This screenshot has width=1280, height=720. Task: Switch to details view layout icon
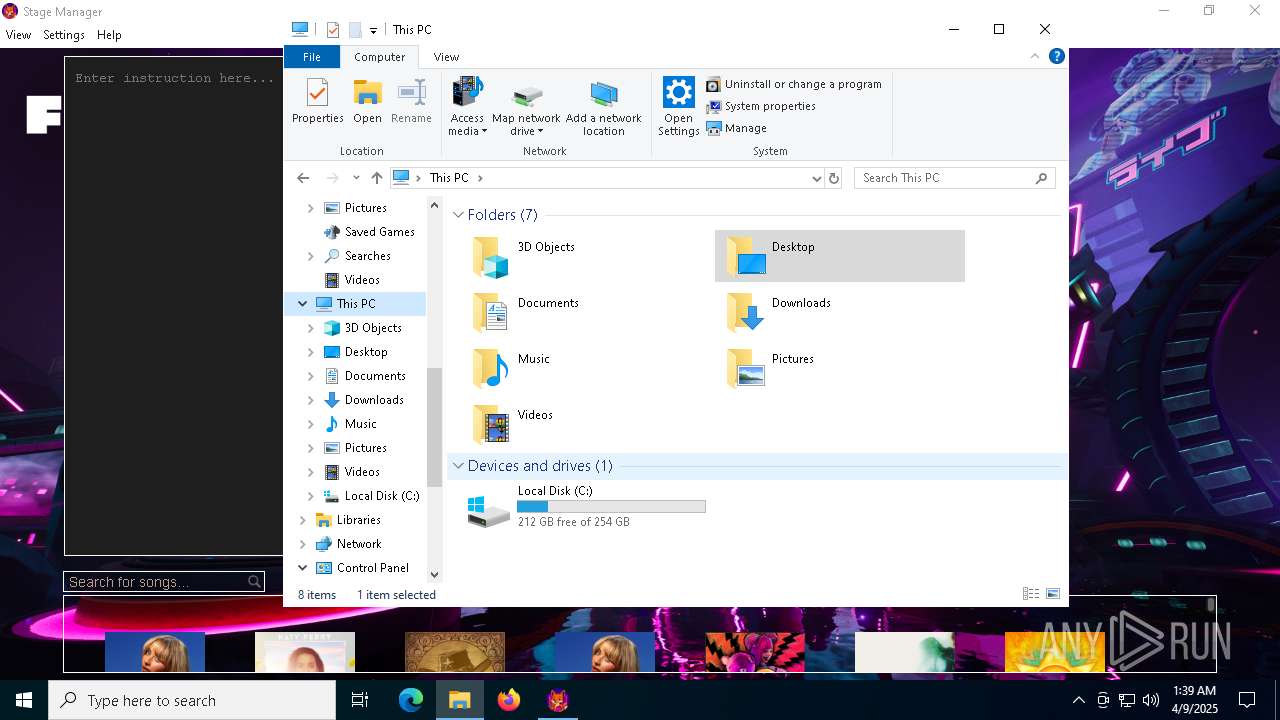[x=1031, y=594]
